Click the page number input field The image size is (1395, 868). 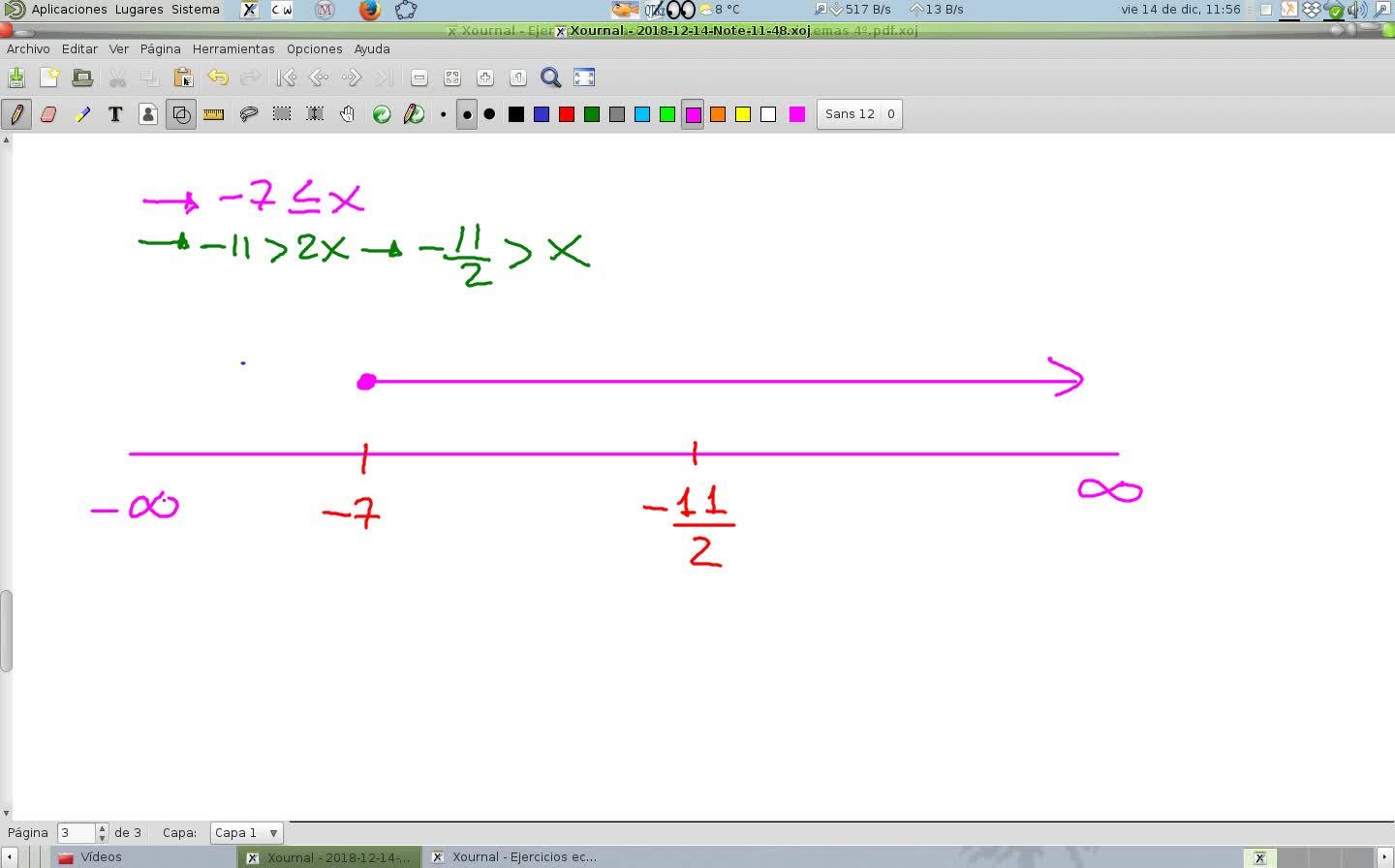point(77,832)
